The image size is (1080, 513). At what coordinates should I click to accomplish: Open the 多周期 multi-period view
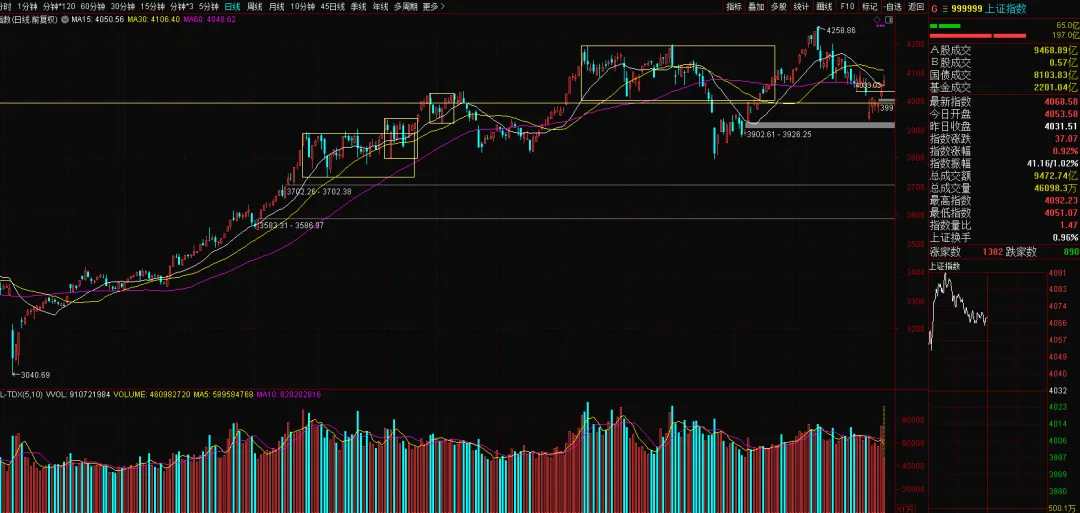(x=406, y=6)
